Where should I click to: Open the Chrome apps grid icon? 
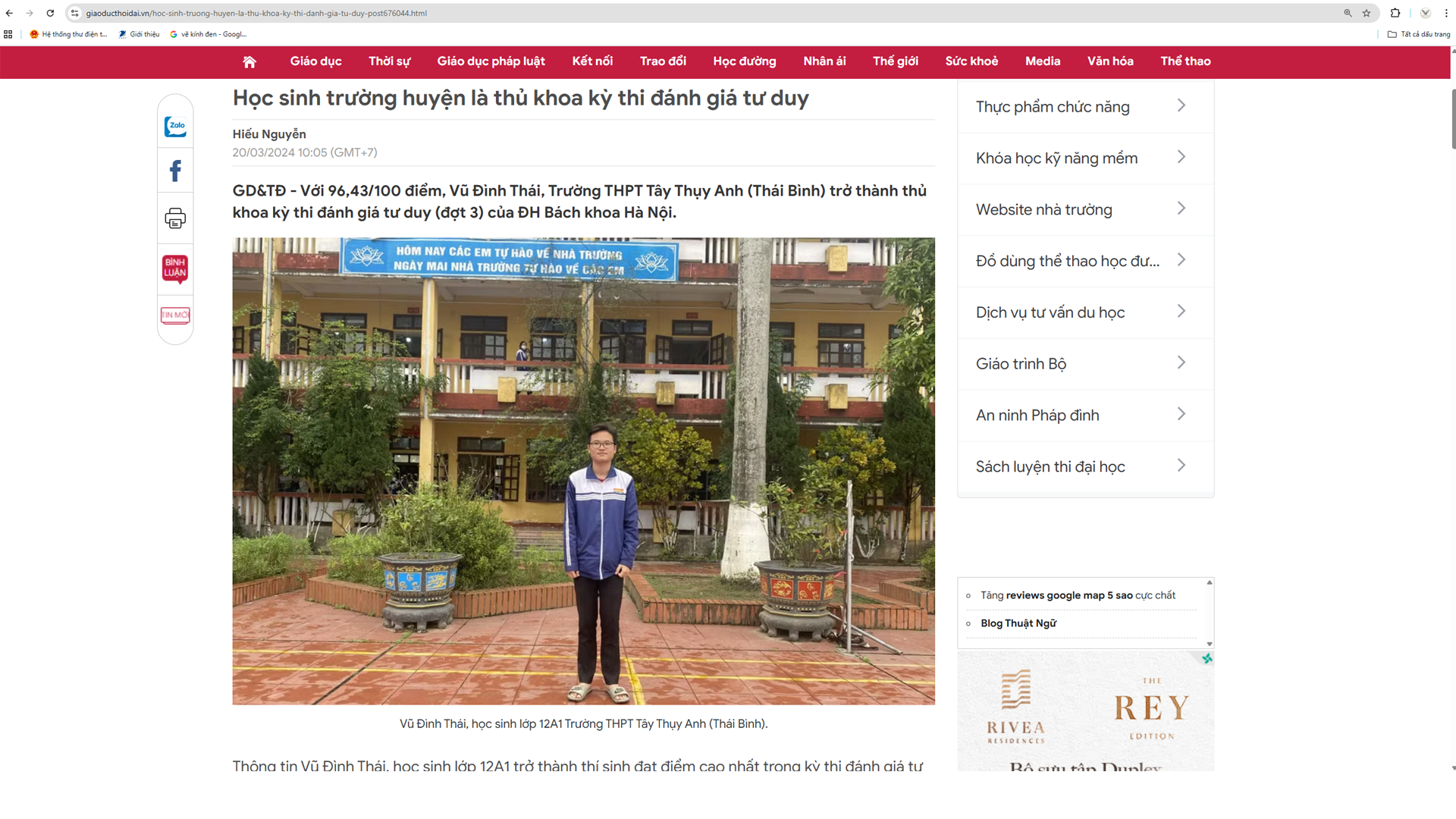[x=8, y=34]
